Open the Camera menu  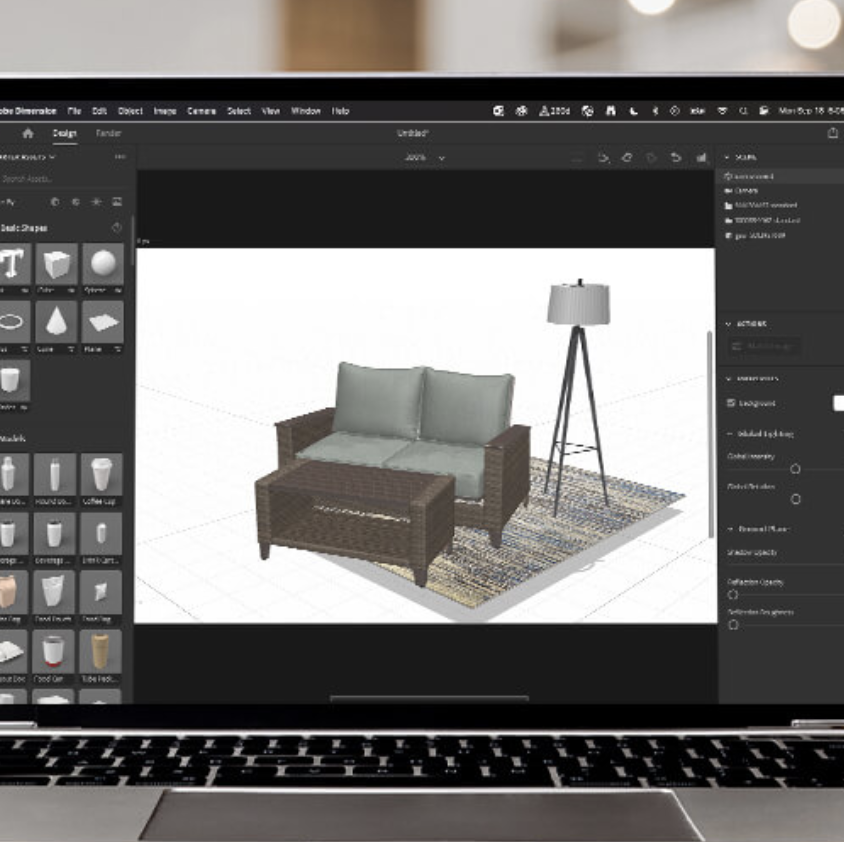click(201, 111)
